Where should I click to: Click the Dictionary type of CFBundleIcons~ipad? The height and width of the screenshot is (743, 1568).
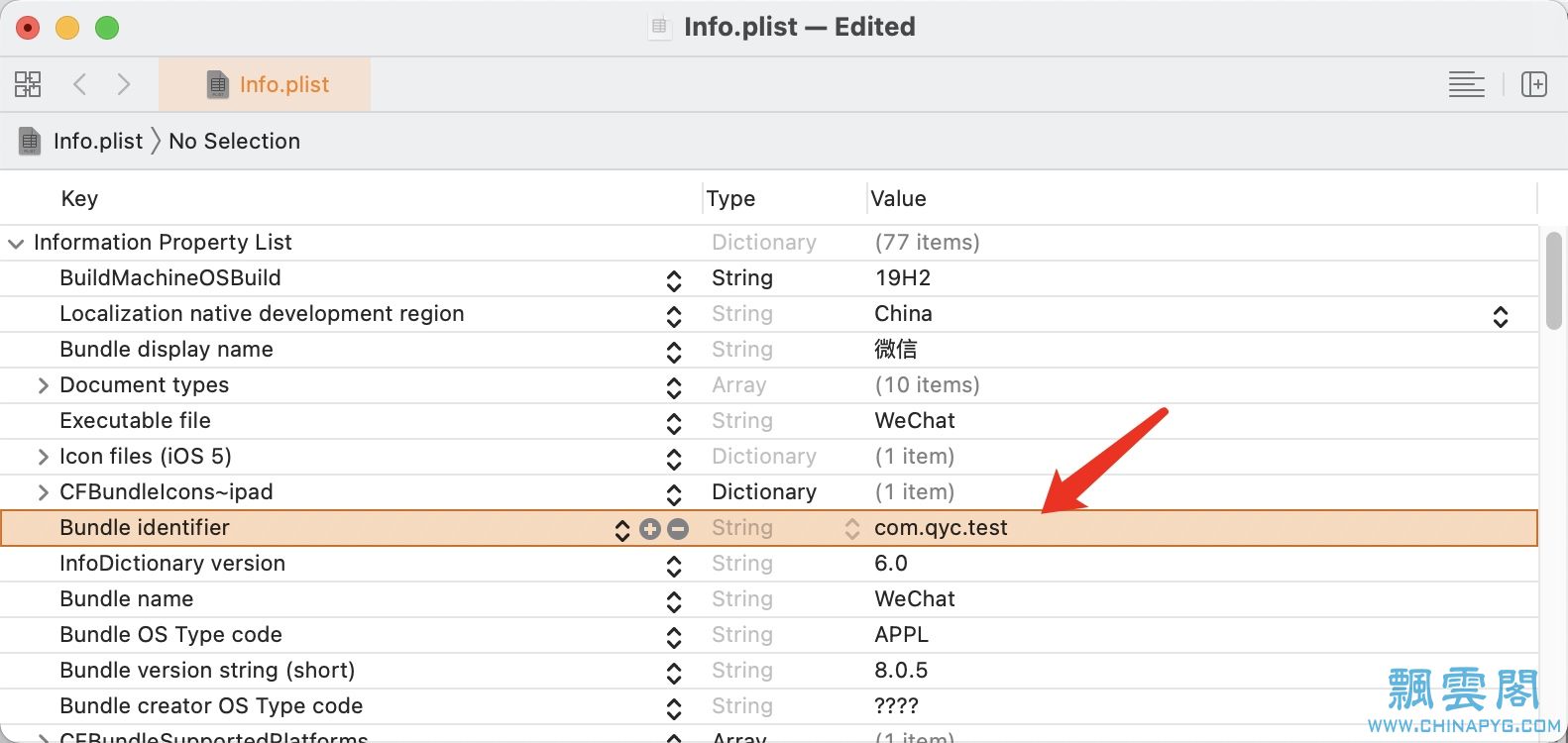click(x=764, y=492)
